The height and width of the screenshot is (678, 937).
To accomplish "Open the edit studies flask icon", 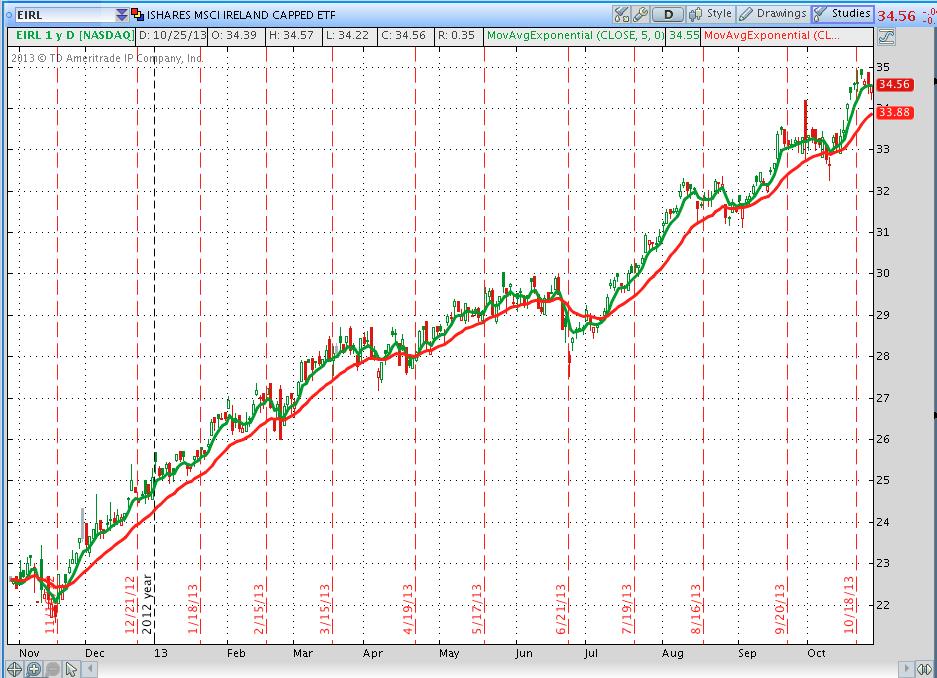I will [x=621, y=14].
